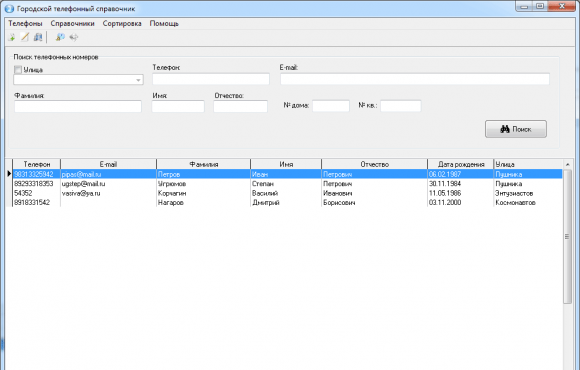The width and height of the screenshot is (580, 370).
Task: Open the Помощь menu
Action: click(x=164, y=23)
